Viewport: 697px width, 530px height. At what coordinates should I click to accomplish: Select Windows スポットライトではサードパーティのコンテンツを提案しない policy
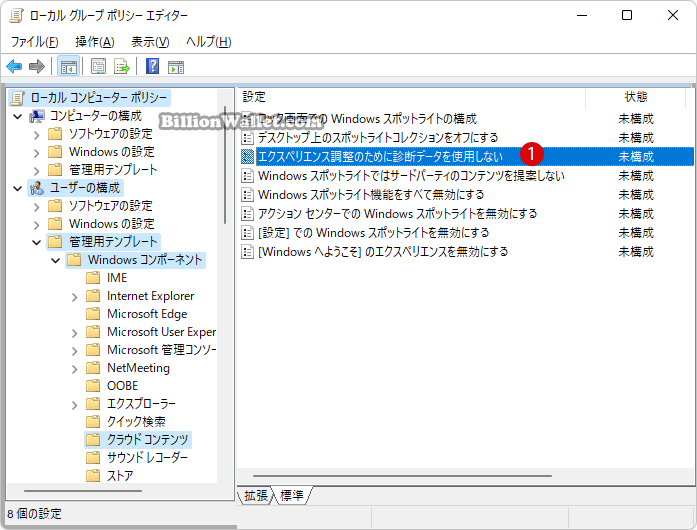point(411,176)
